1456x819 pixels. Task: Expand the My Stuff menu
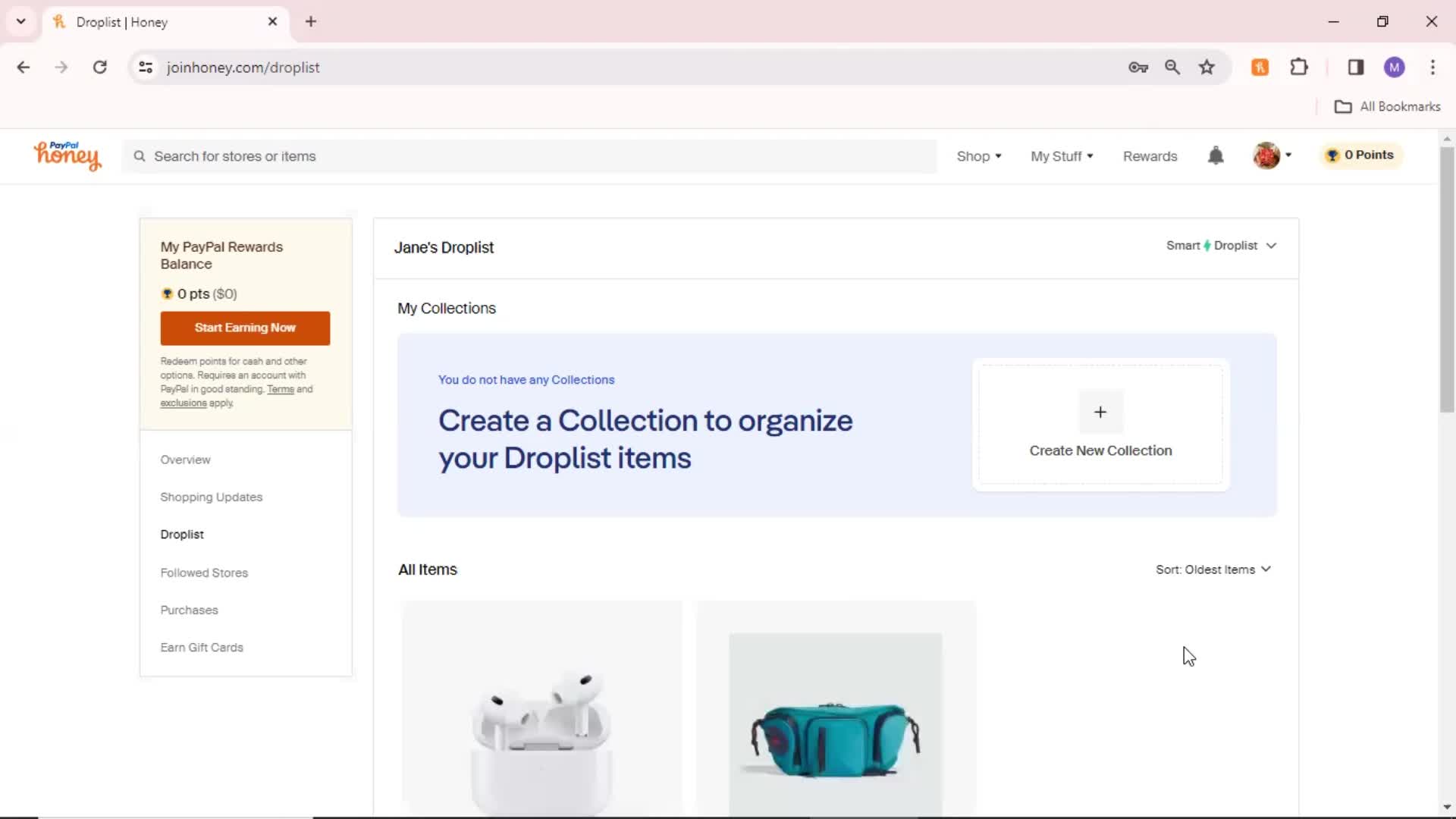click(1062, 156)
